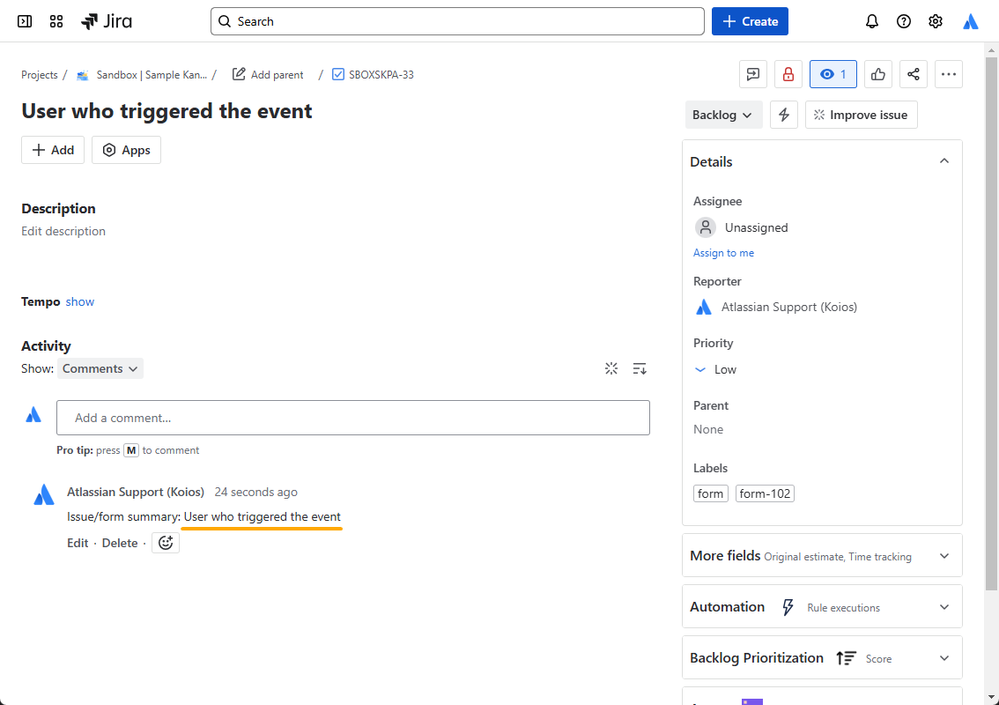Toggle the sidebar panel icon

24,22
